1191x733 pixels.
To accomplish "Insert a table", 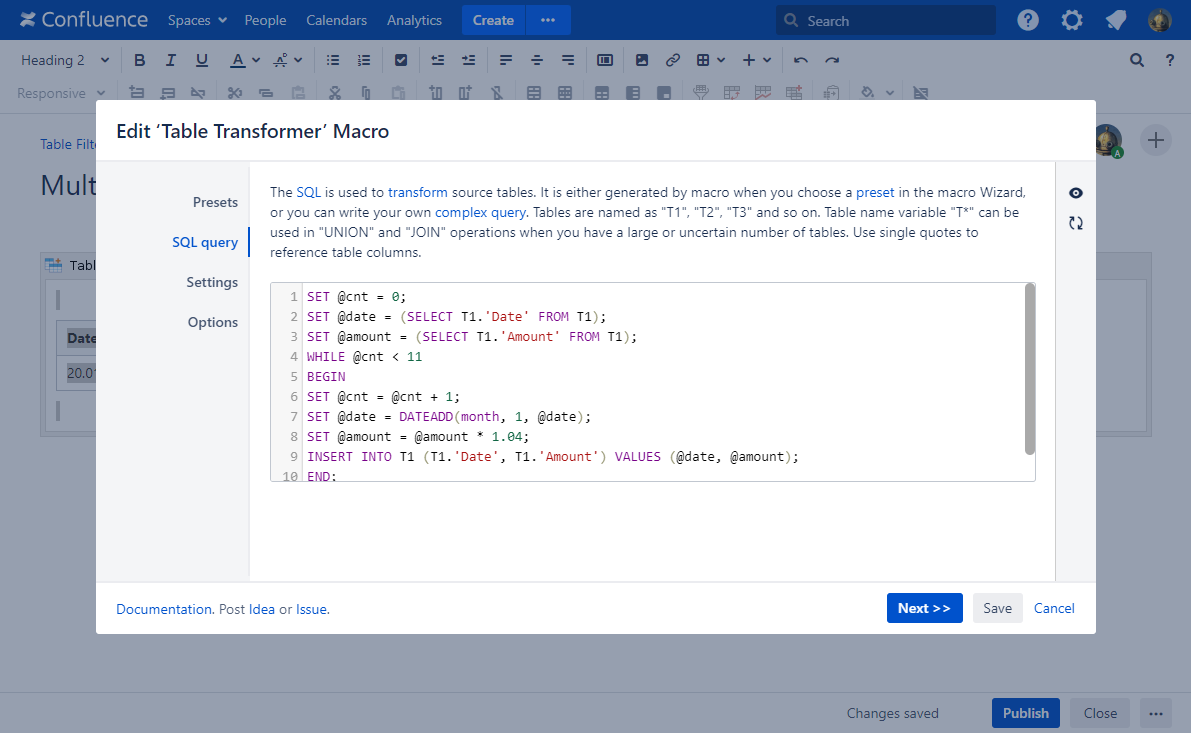I will pyautogui.click(x=703, y=60).
